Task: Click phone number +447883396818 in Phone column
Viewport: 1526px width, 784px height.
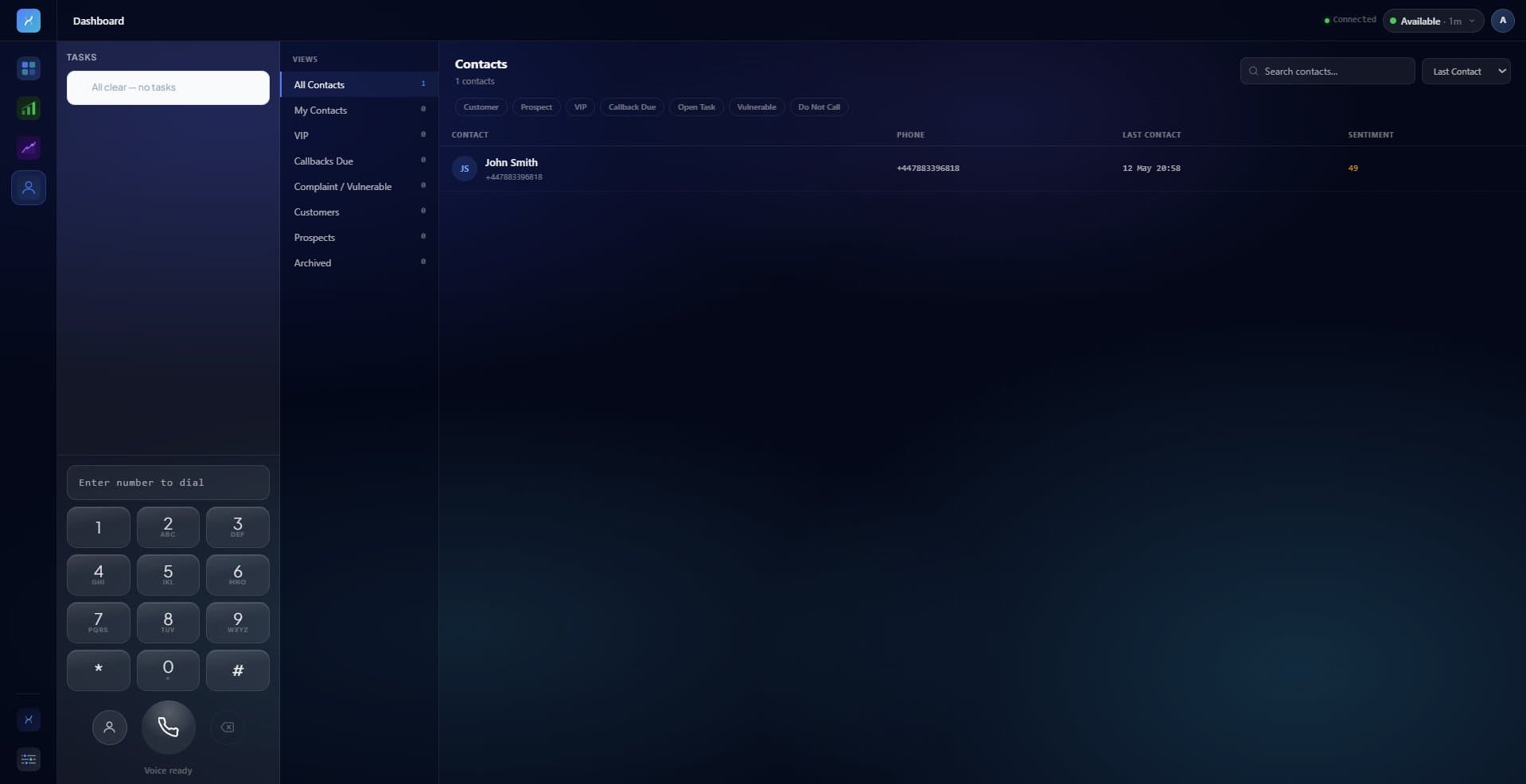Action: click(x=928, y=169)
